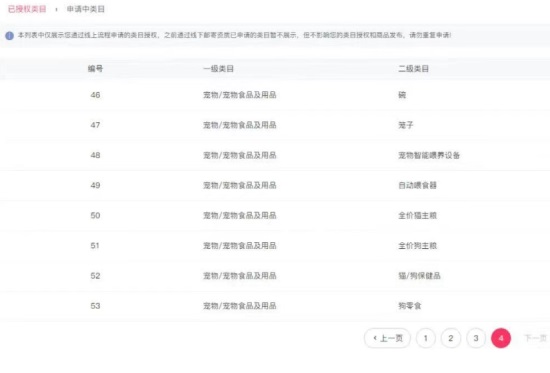550x373 pixels.
Task: Open page 3 of the list
Action: pos(476,338)
